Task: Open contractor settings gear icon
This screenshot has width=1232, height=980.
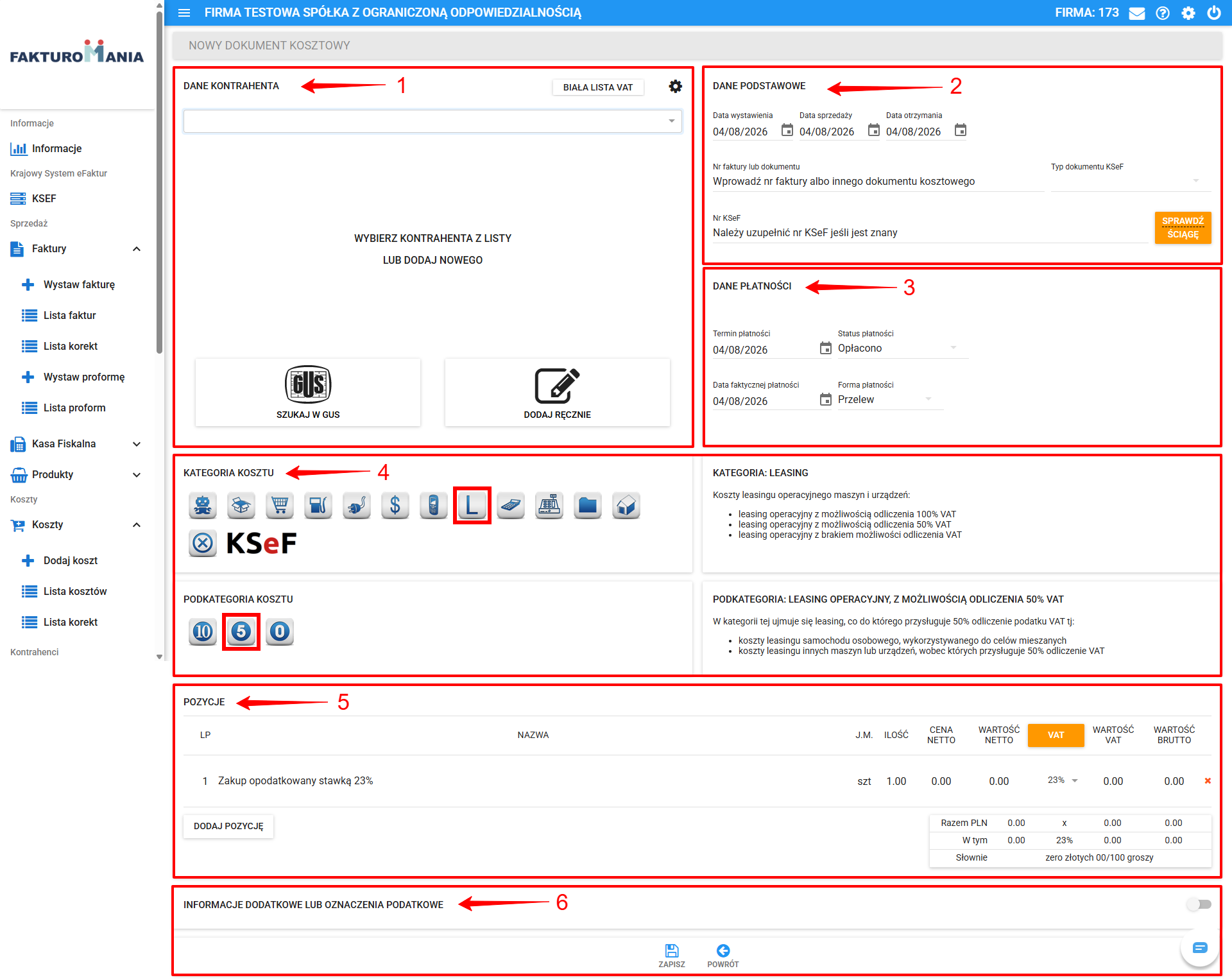Action: tap(676, 87)
